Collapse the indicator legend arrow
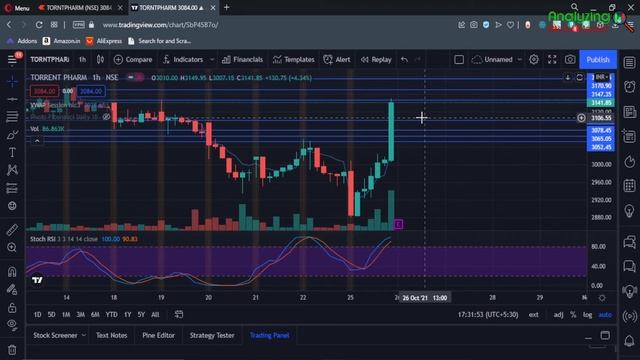Image resolution: width=640 pixels, height=360 pixels. click(37, 141)
